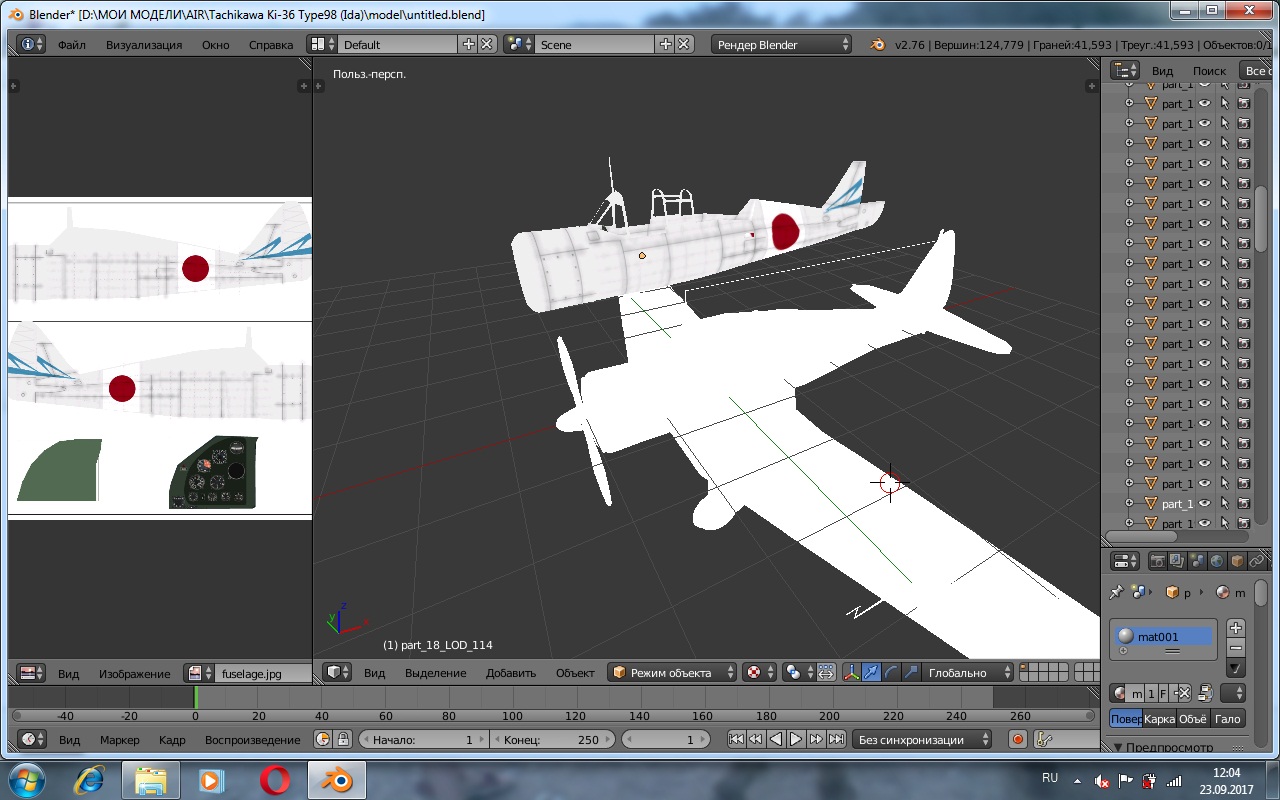Toggle the timeline frame range lock icon

pyautogui.click(x=343, y=739)
